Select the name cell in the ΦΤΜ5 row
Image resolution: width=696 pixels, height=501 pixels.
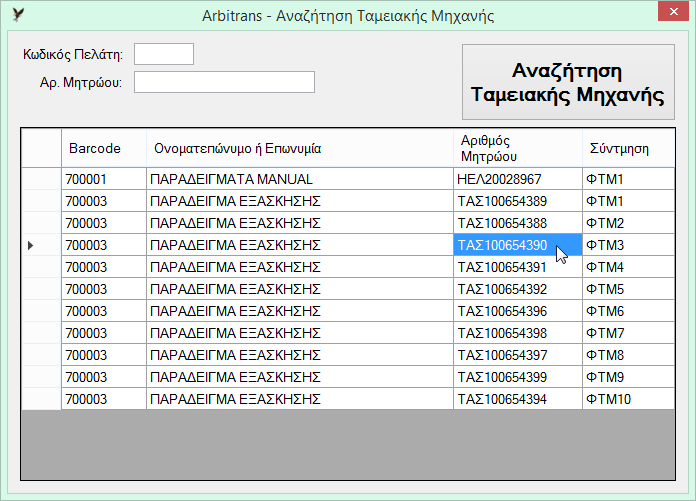300,289
